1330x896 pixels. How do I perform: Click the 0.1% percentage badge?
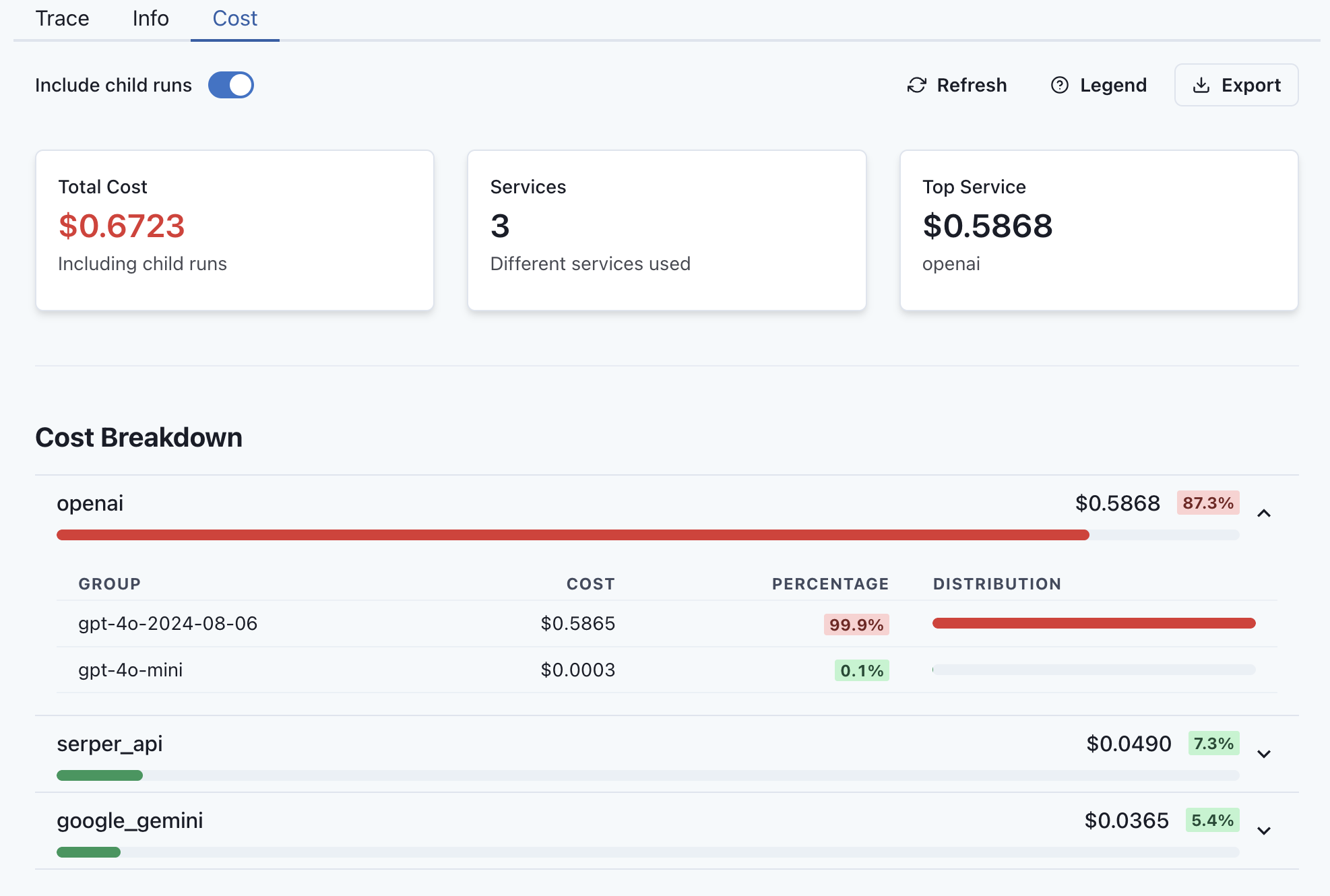[x=862, y=670]
